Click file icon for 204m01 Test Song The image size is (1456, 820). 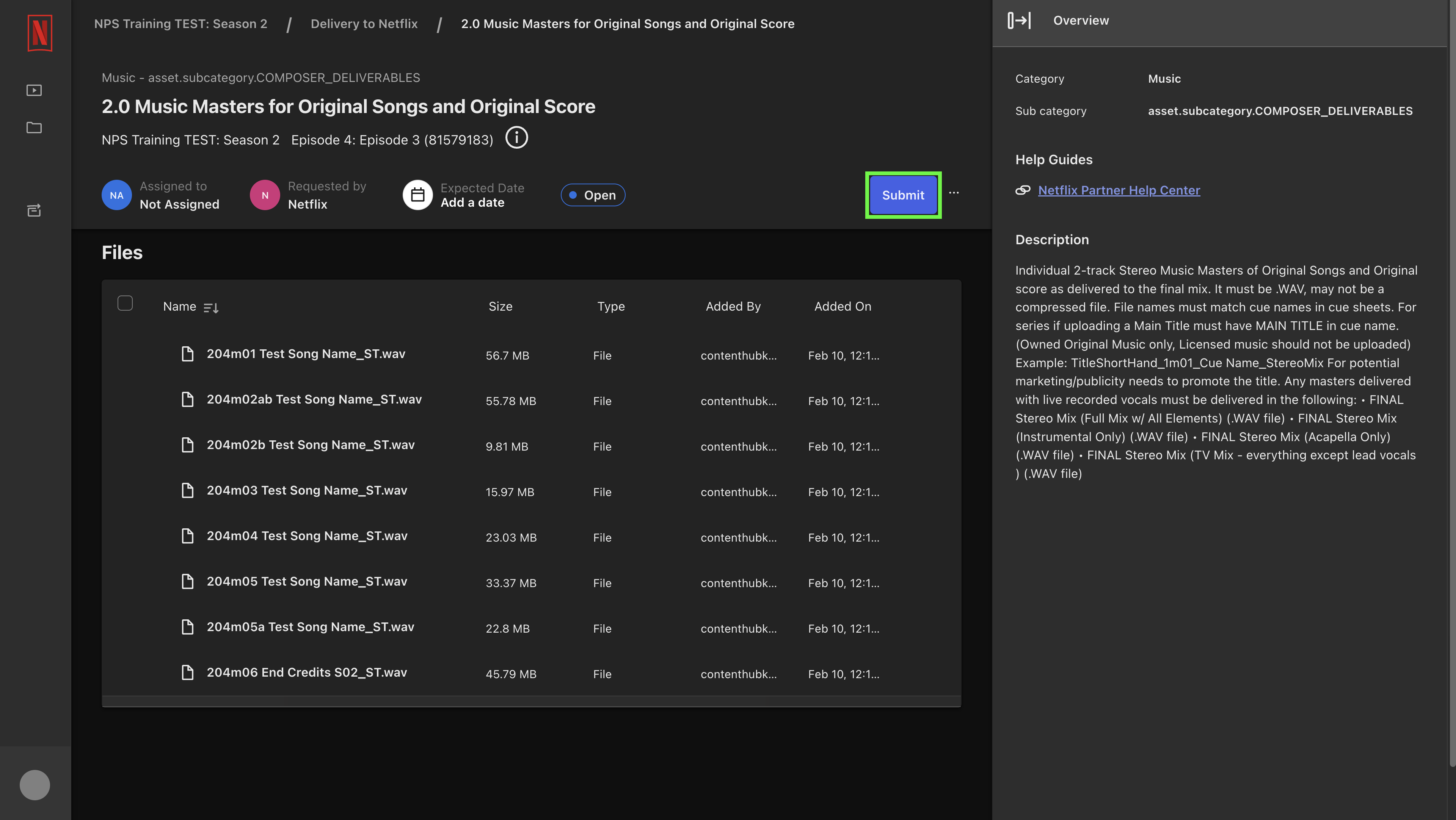coord(188,354)
